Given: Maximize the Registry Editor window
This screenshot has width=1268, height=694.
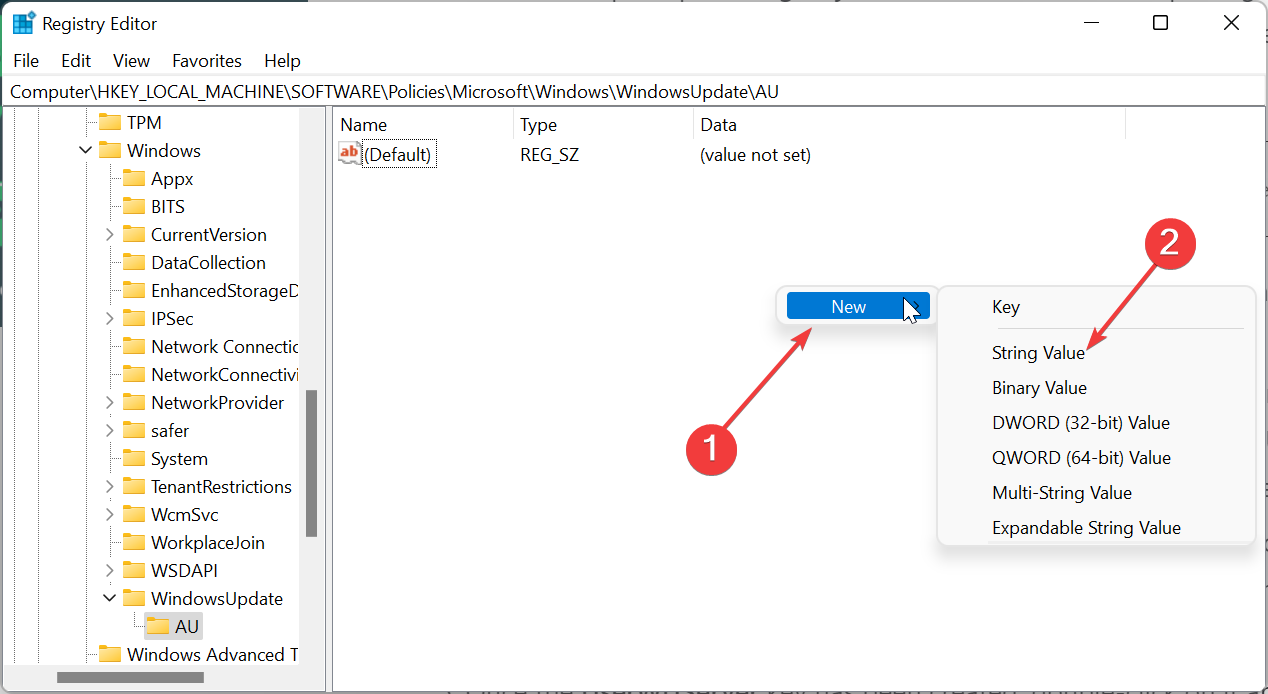Looking at the screenshot, I should 1160,23.
